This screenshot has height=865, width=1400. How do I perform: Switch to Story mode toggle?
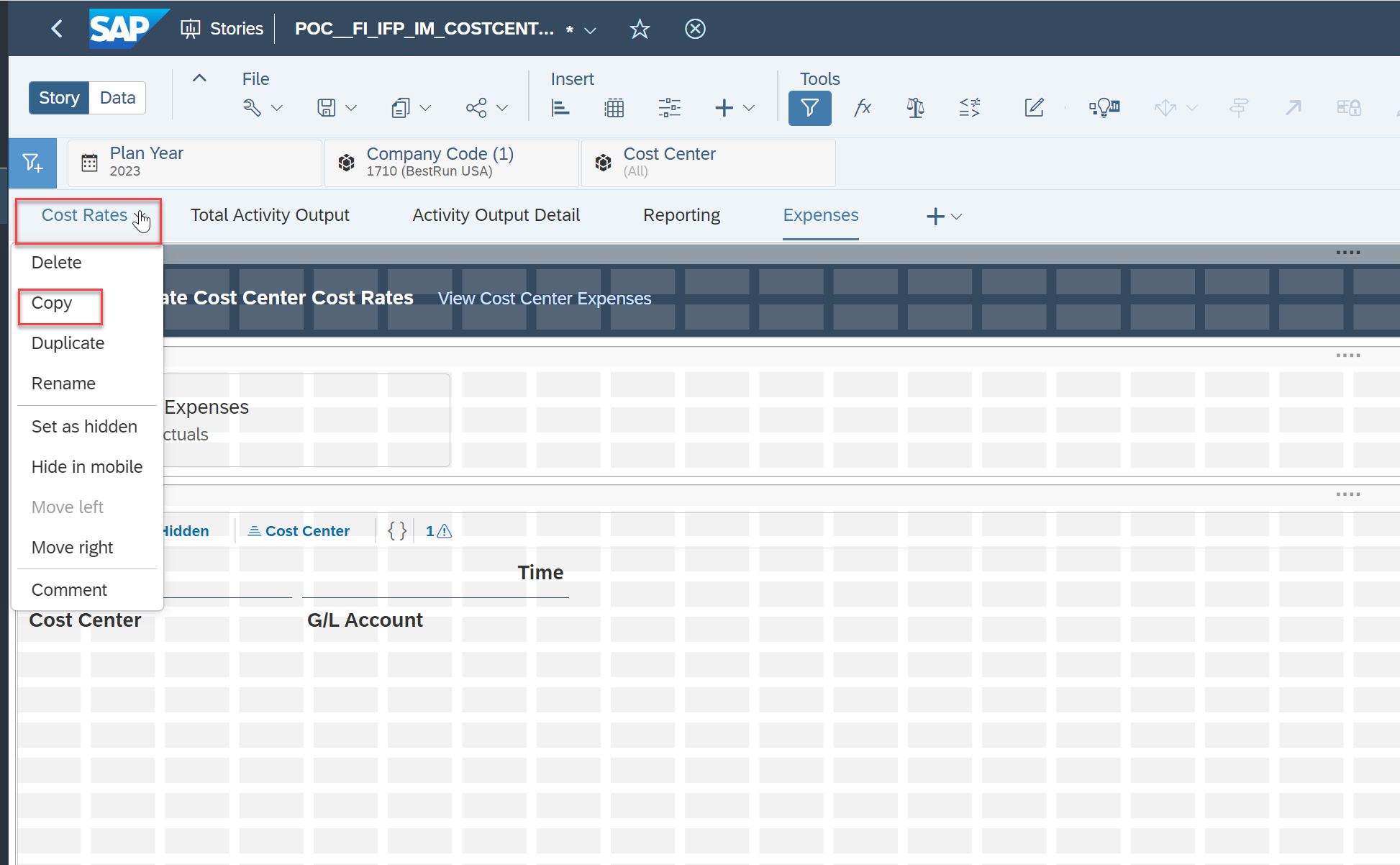coord(59,98)
